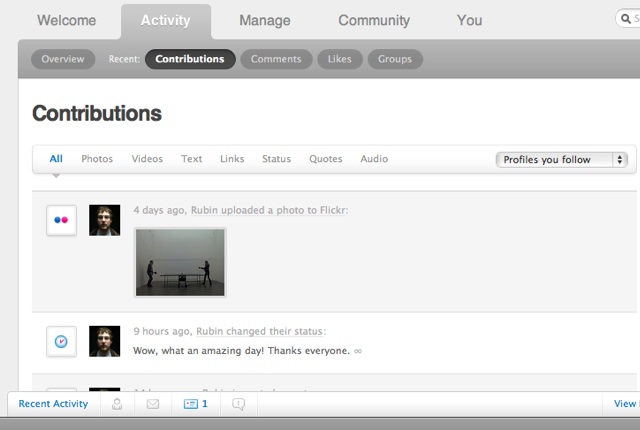The width and height of the screenshot is (640, 430).
Task: Open the Community tab
Action: [374, 20]
